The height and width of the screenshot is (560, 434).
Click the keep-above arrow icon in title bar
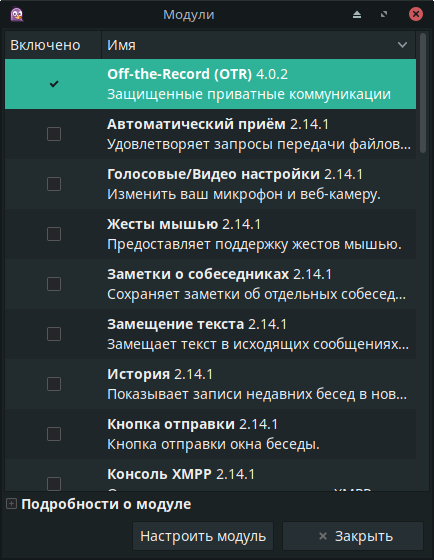357,15
